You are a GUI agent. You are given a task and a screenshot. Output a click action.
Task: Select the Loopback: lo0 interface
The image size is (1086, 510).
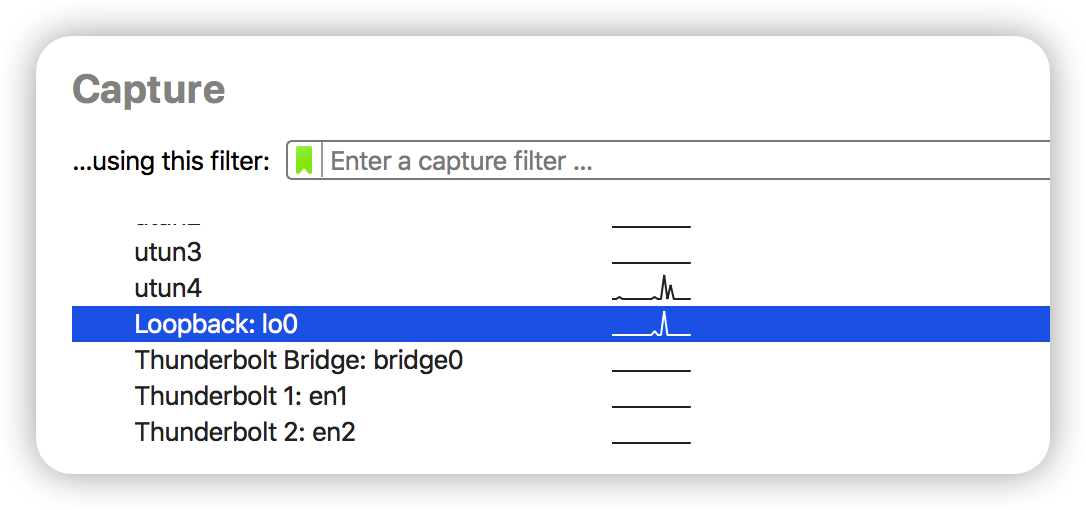[x=216, y=325]
